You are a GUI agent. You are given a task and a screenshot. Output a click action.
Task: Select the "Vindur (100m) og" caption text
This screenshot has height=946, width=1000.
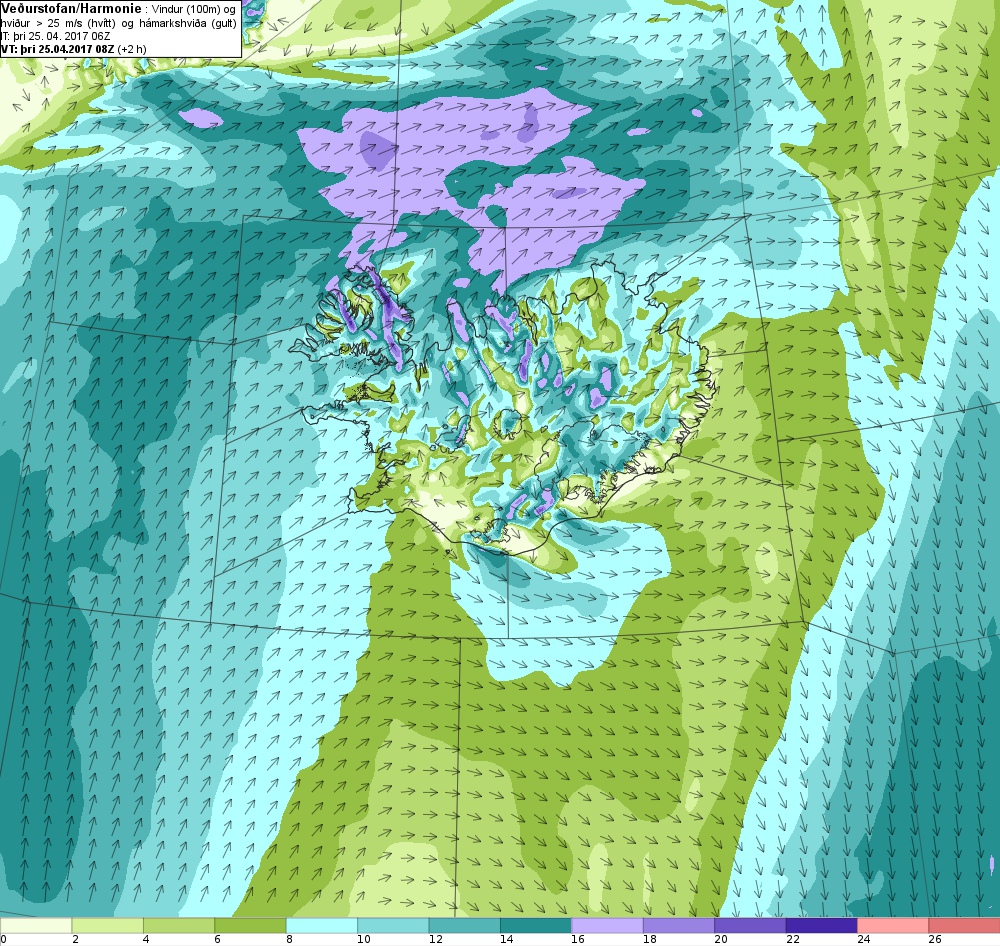click(x=193, y=10)
